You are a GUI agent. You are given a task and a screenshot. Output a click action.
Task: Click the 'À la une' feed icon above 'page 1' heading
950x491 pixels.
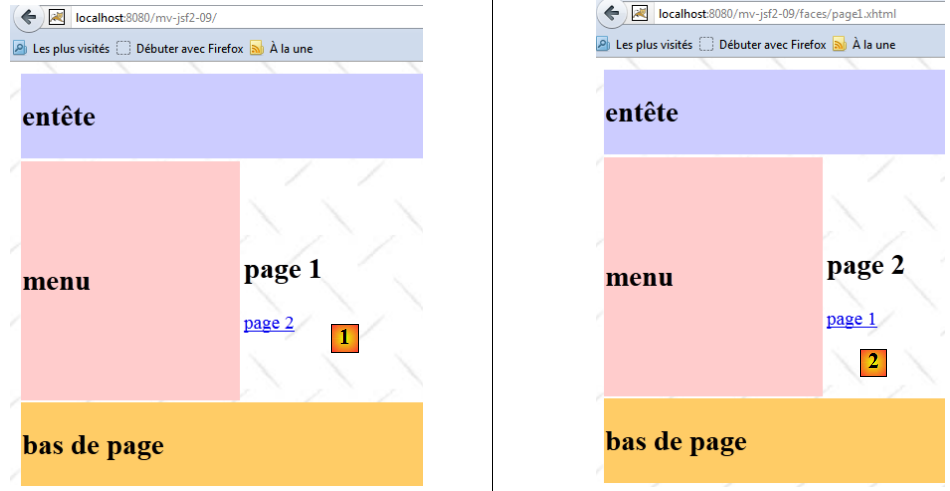click(256, 47)
